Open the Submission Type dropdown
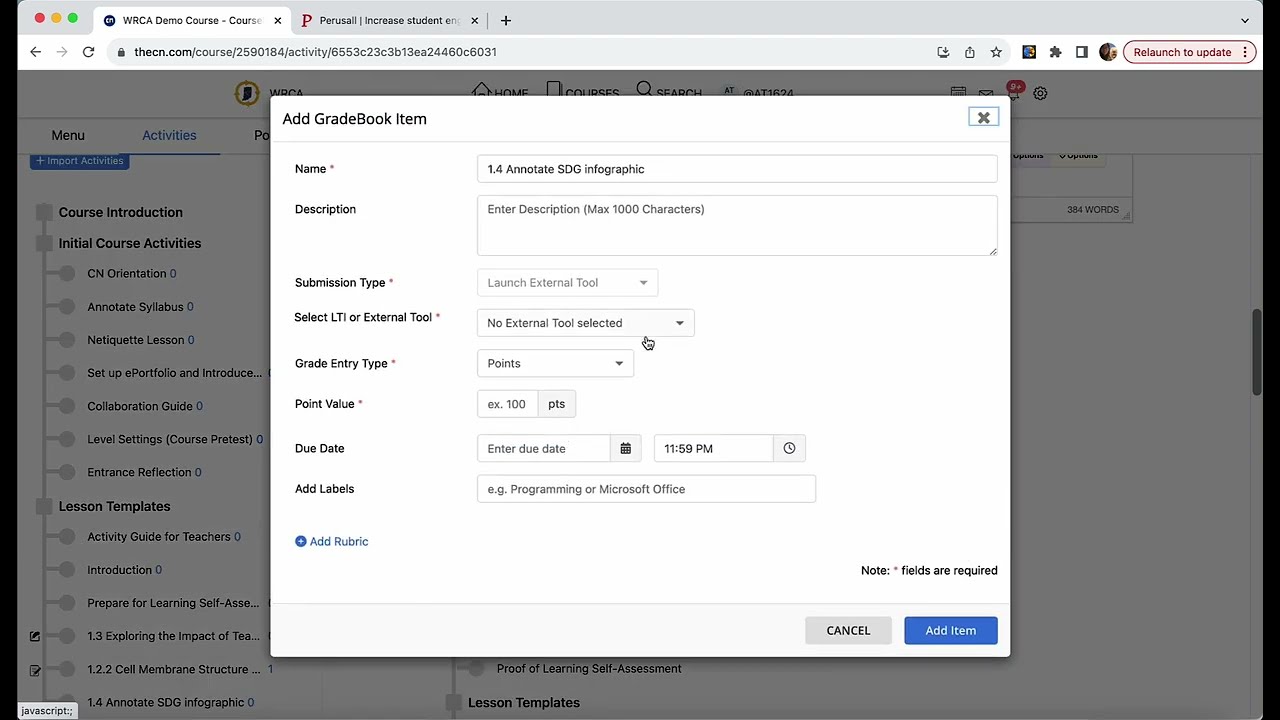The height and width of the screenshot is (720, 1280). coord(567,283)
